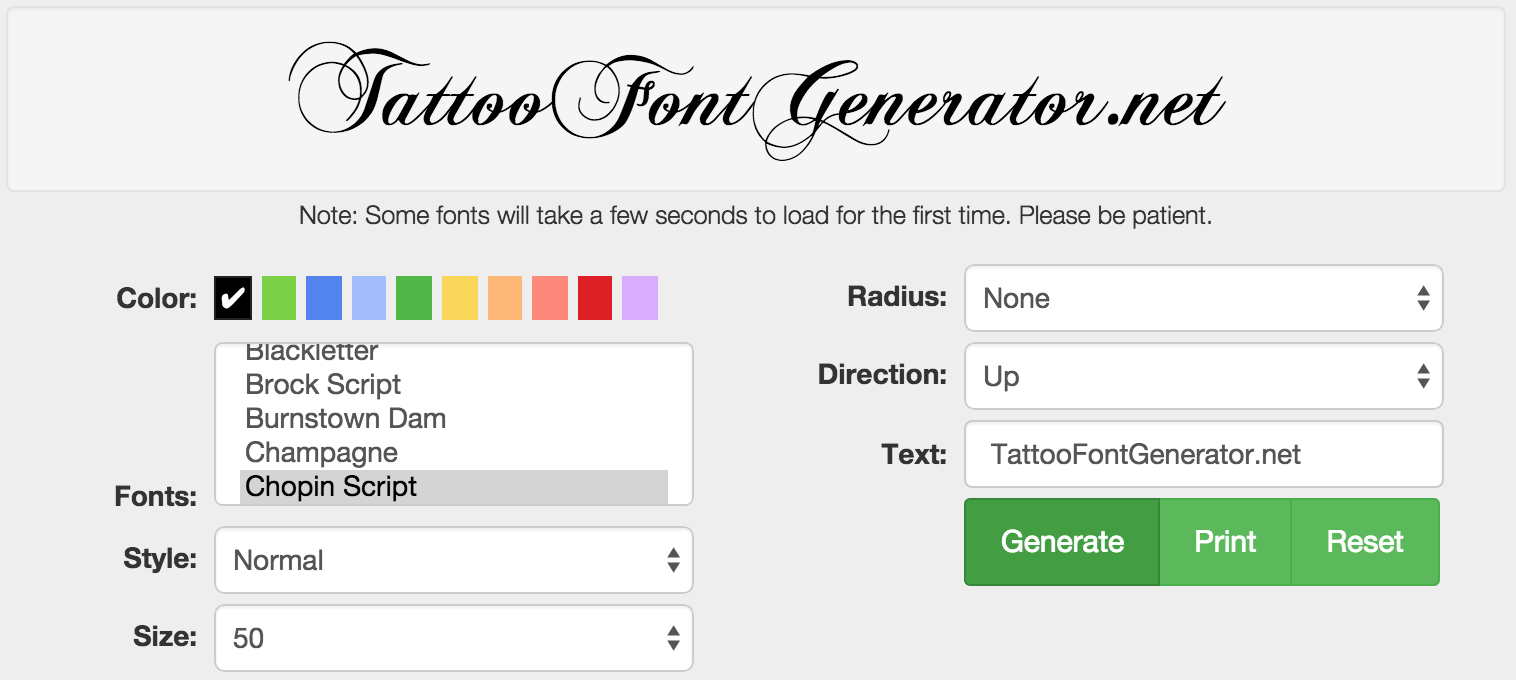Select the light periwinkle color swatch
Image resolution: width=1516 pixels, height=680 pixels.
368,298
